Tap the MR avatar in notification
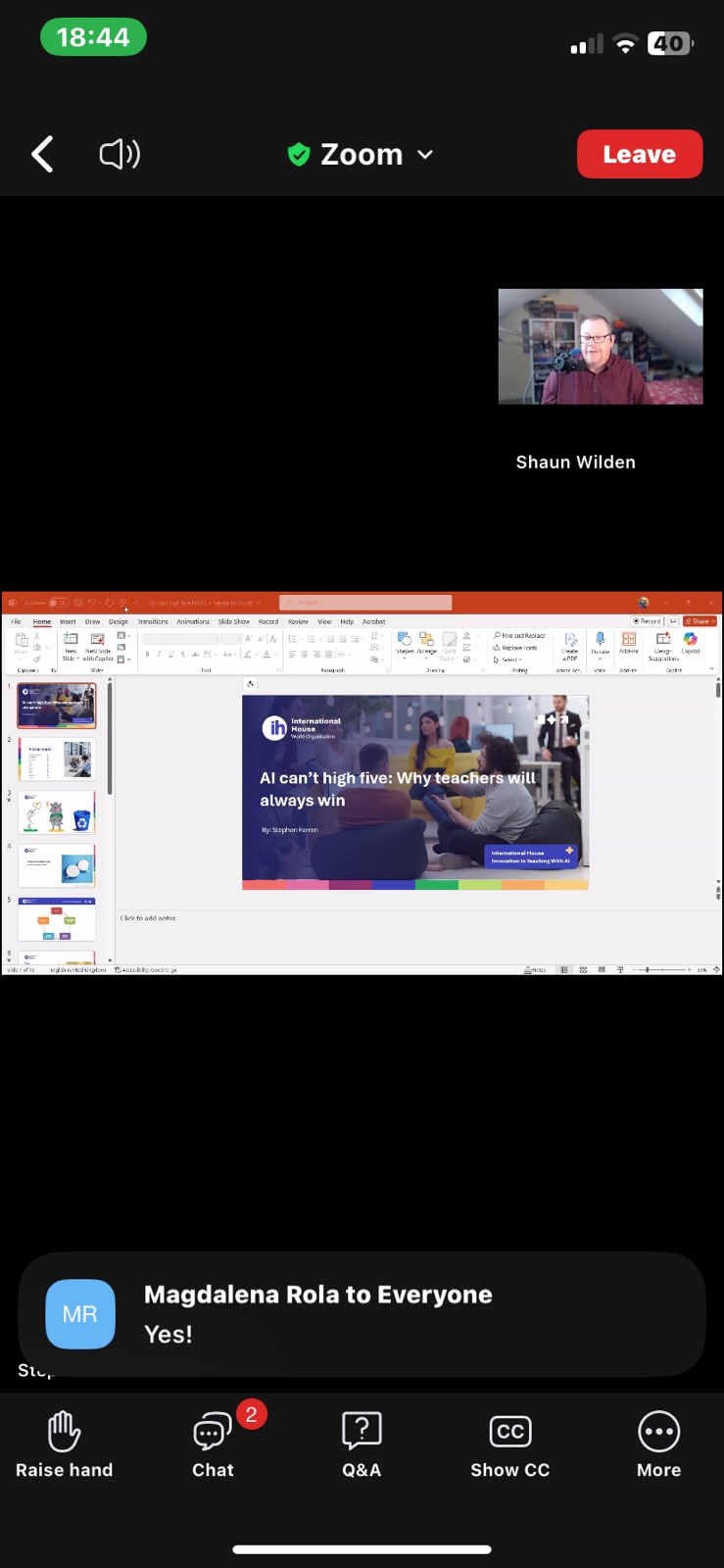Image resolution: width=724 pixels, height=1568 pixels. (x=80, y=1314)
